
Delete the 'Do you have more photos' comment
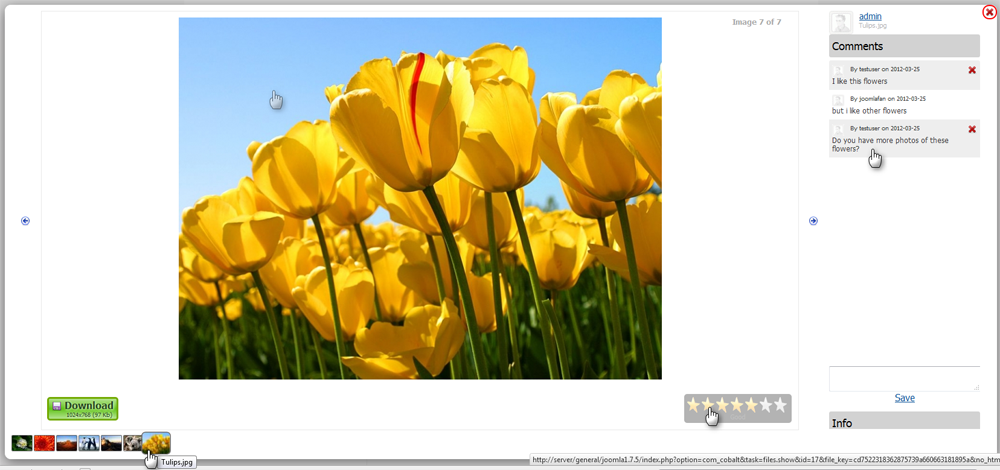click(972, 130)
